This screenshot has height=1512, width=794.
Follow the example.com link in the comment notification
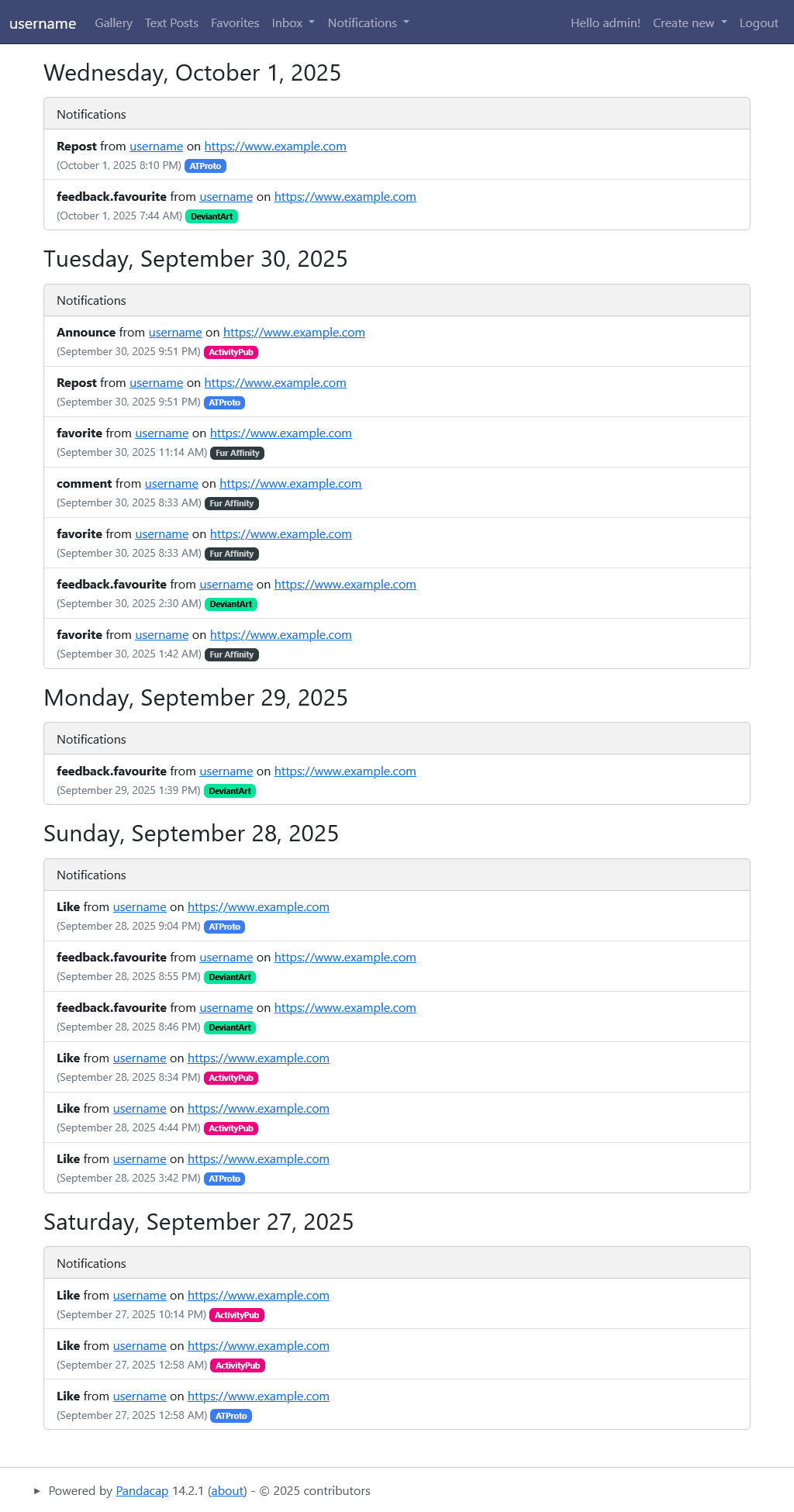[x=290, y=484]
